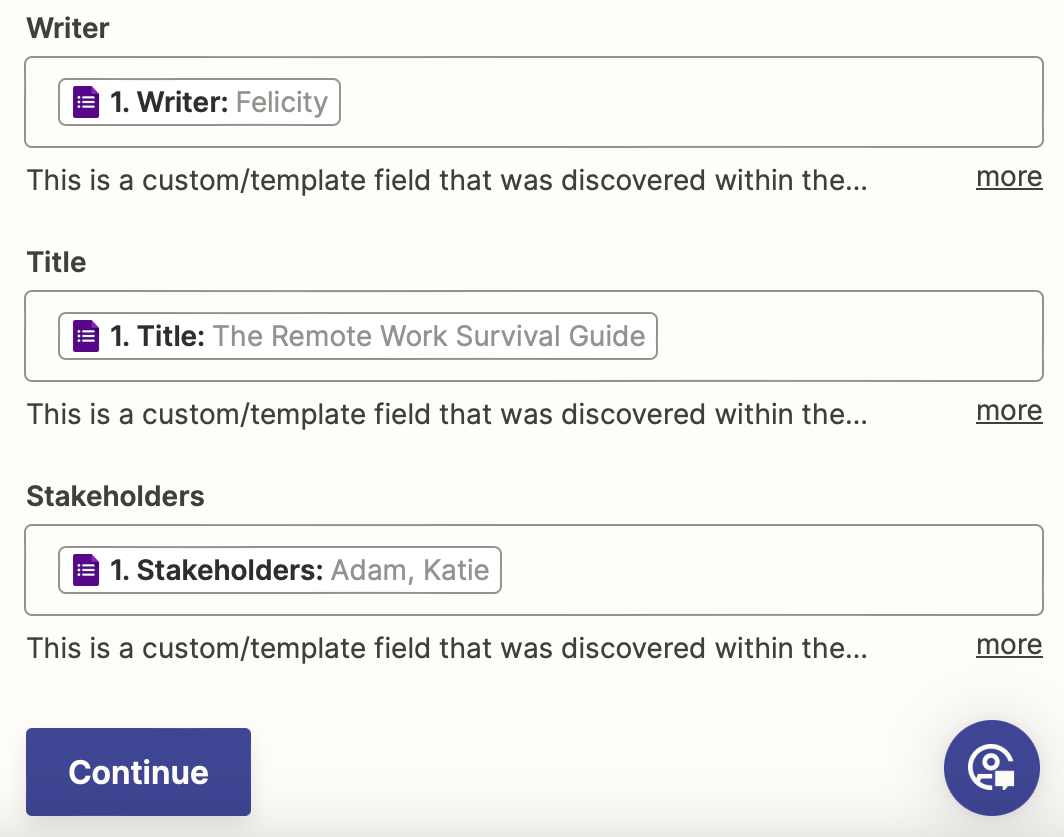Expand 'more' under the Writer description
The width and height of the screenshot is (1064, 837).
[x=1009, y=177]
